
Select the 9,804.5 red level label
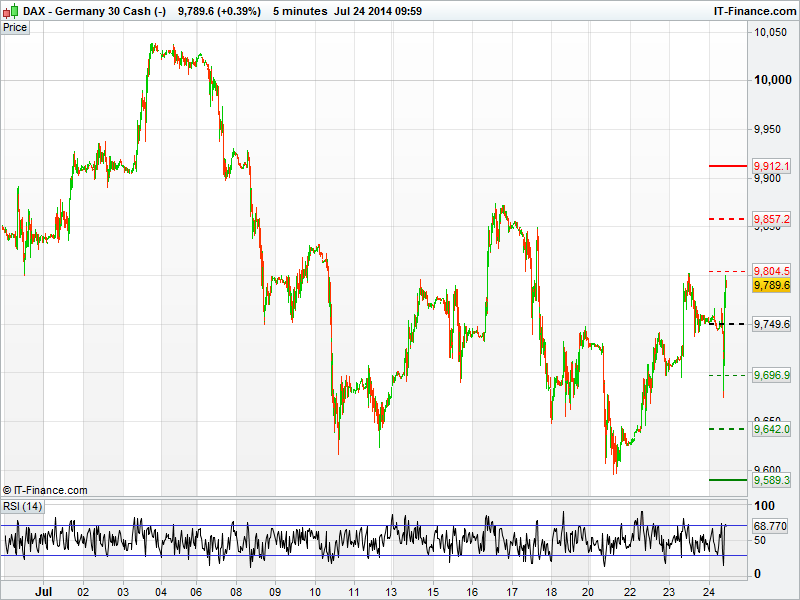[771, 271]
